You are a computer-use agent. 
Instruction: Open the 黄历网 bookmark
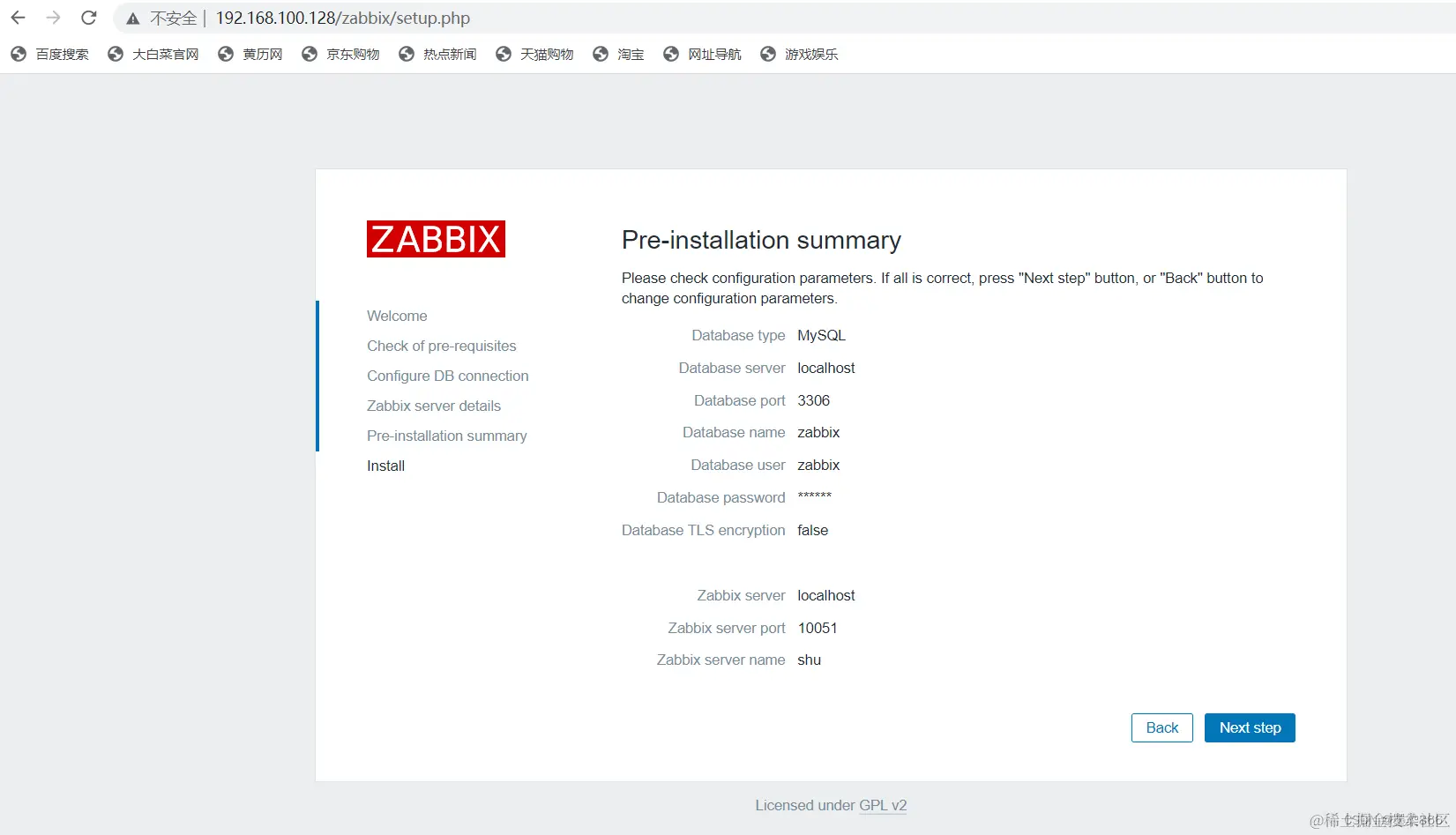point(250,55)
